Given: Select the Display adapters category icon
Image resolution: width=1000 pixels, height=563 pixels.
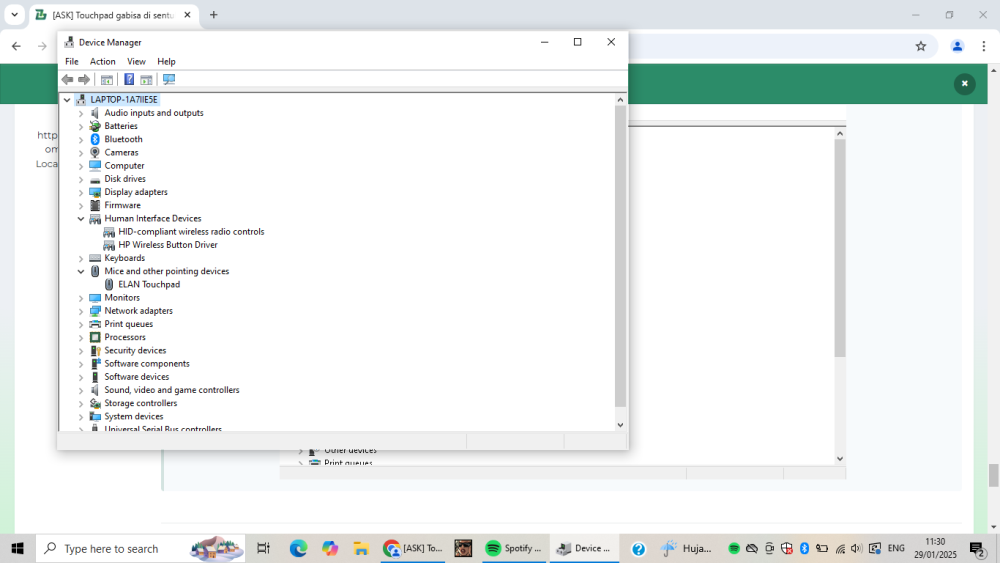Looking at the screenshot, I should tap(95, 192).
